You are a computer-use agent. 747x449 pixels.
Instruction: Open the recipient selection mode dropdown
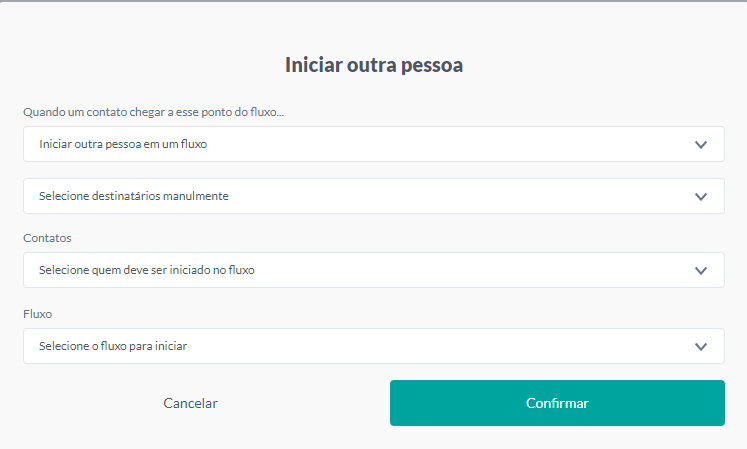[x=373, y=196]
